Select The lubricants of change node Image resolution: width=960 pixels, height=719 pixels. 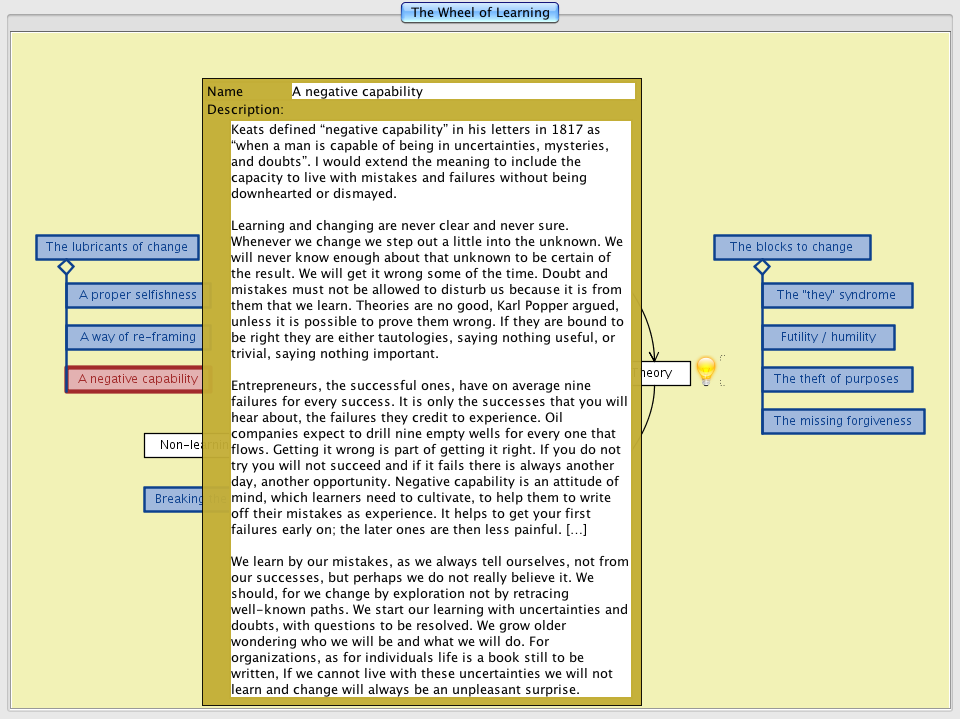(x=116, y=247)
